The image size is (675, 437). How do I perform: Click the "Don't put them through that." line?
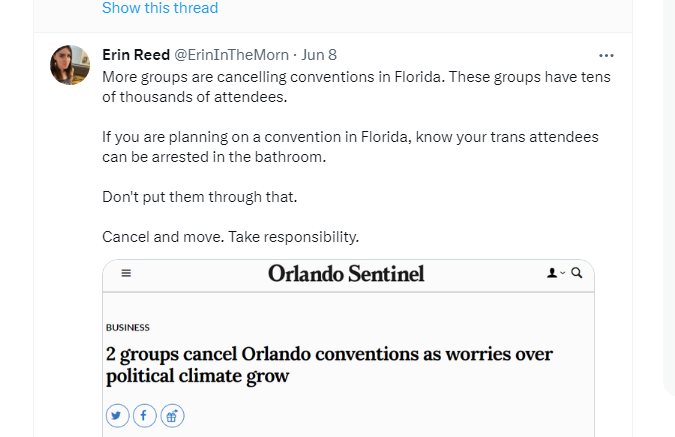[200, 197]
